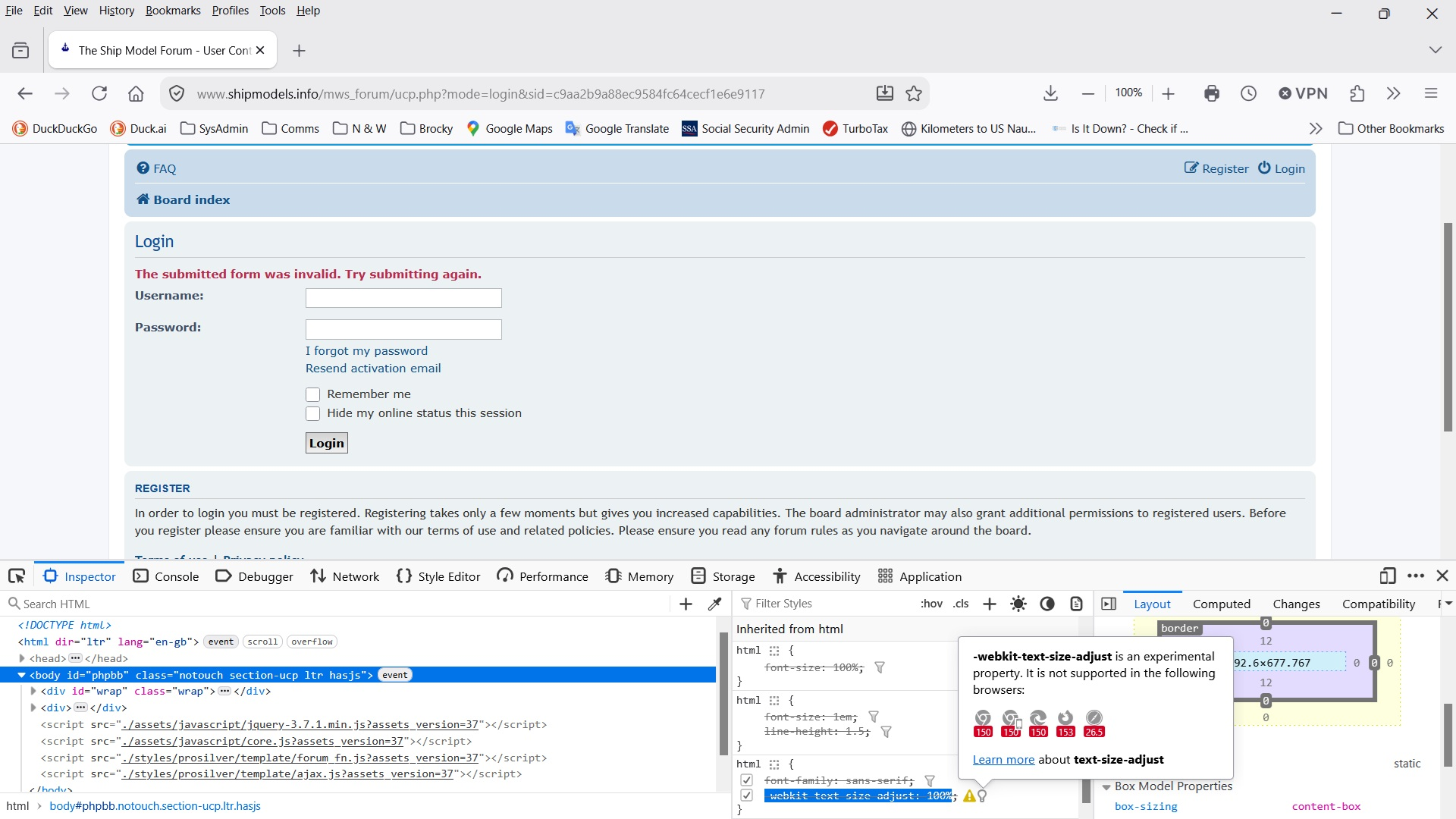Screen dimensions: 1456x819
Task: Toggle dark color scheme simulation (half-moon icon)
Action: click(1047, 604)
